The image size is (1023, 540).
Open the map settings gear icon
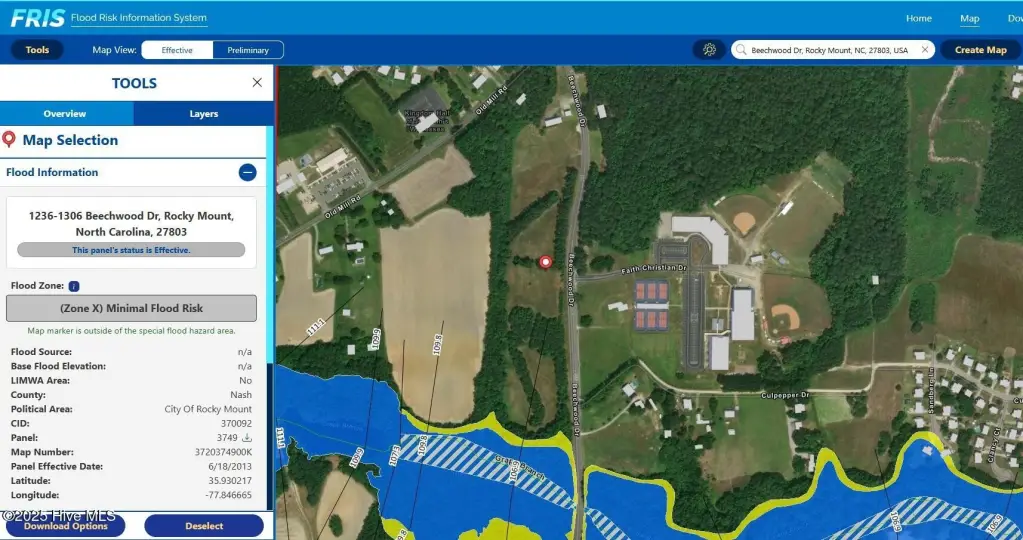[x=710, y=50]
